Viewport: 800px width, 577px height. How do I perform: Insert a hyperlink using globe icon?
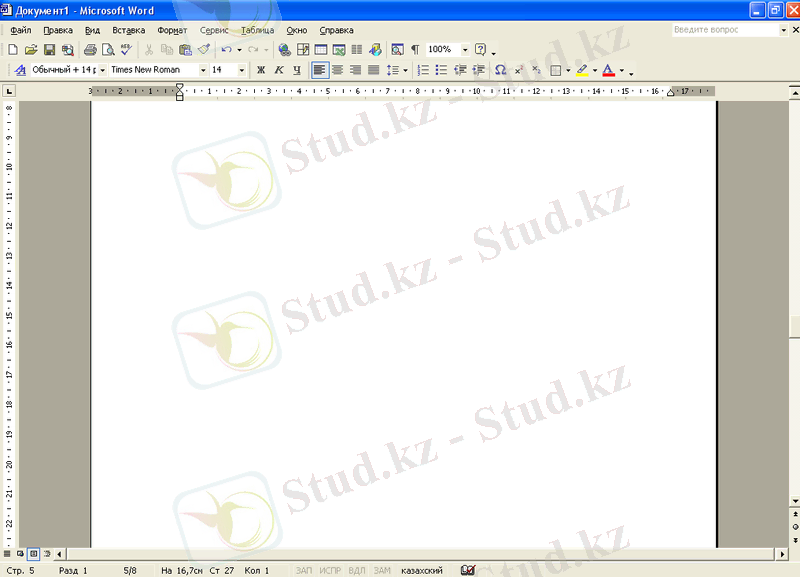click(284, 49)
